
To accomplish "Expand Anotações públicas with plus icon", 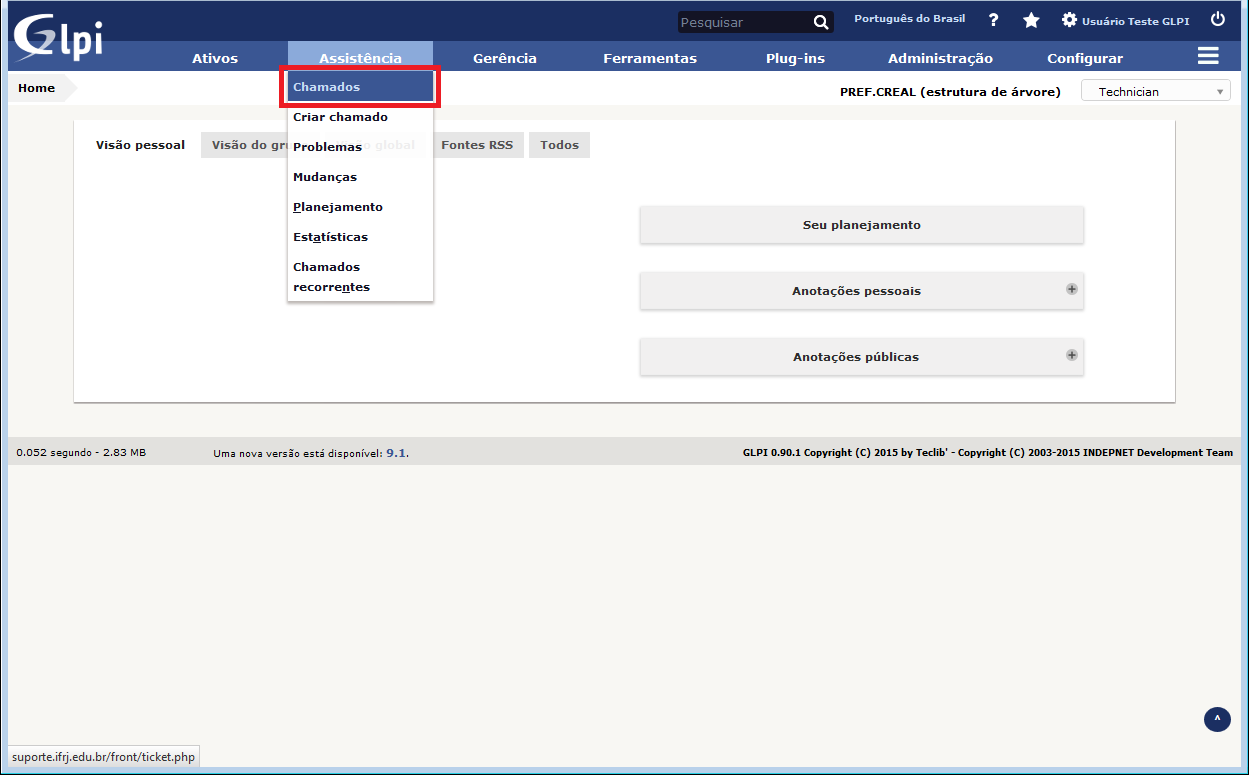I will (x=1071, y=355).
